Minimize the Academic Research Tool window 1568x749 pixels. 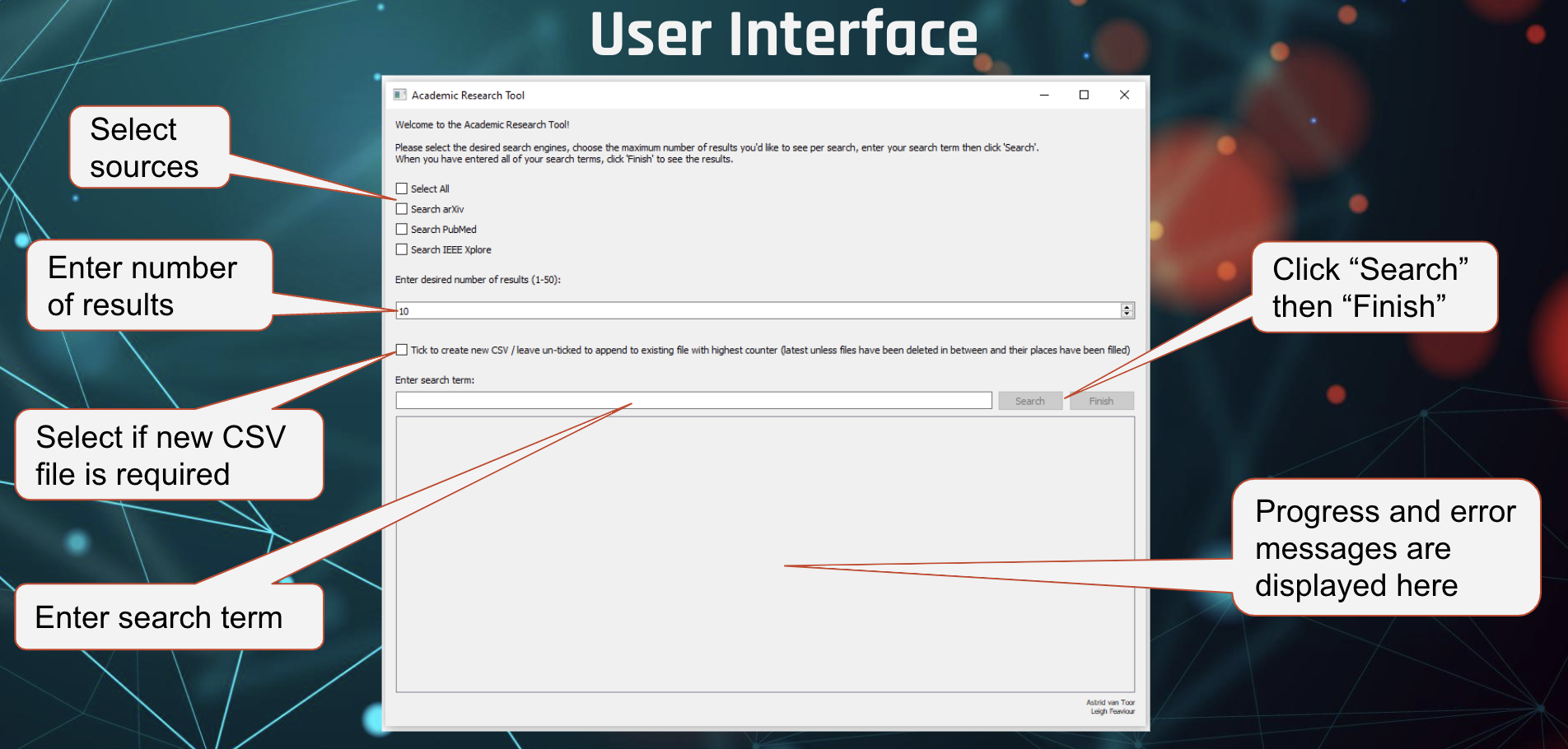click(1043, 95)
